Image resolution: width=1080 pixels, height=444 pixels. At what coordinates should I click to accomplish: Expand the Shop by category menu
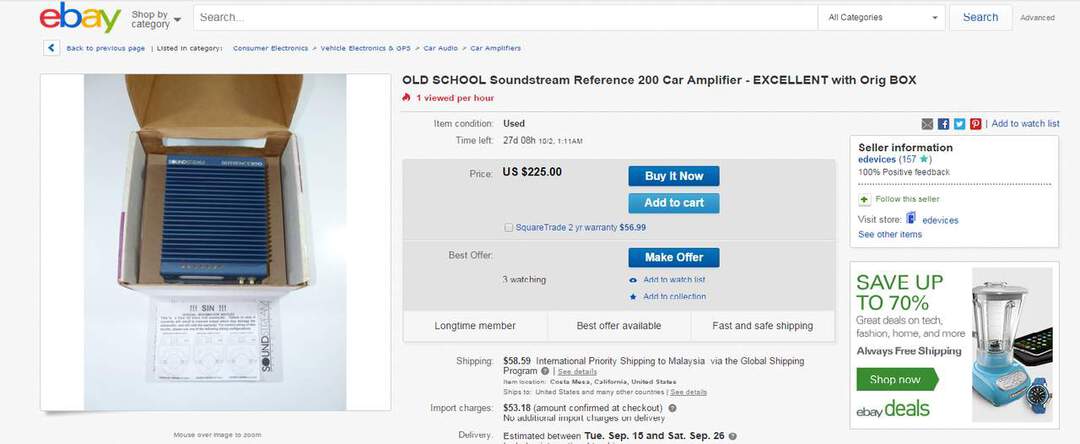155,18
